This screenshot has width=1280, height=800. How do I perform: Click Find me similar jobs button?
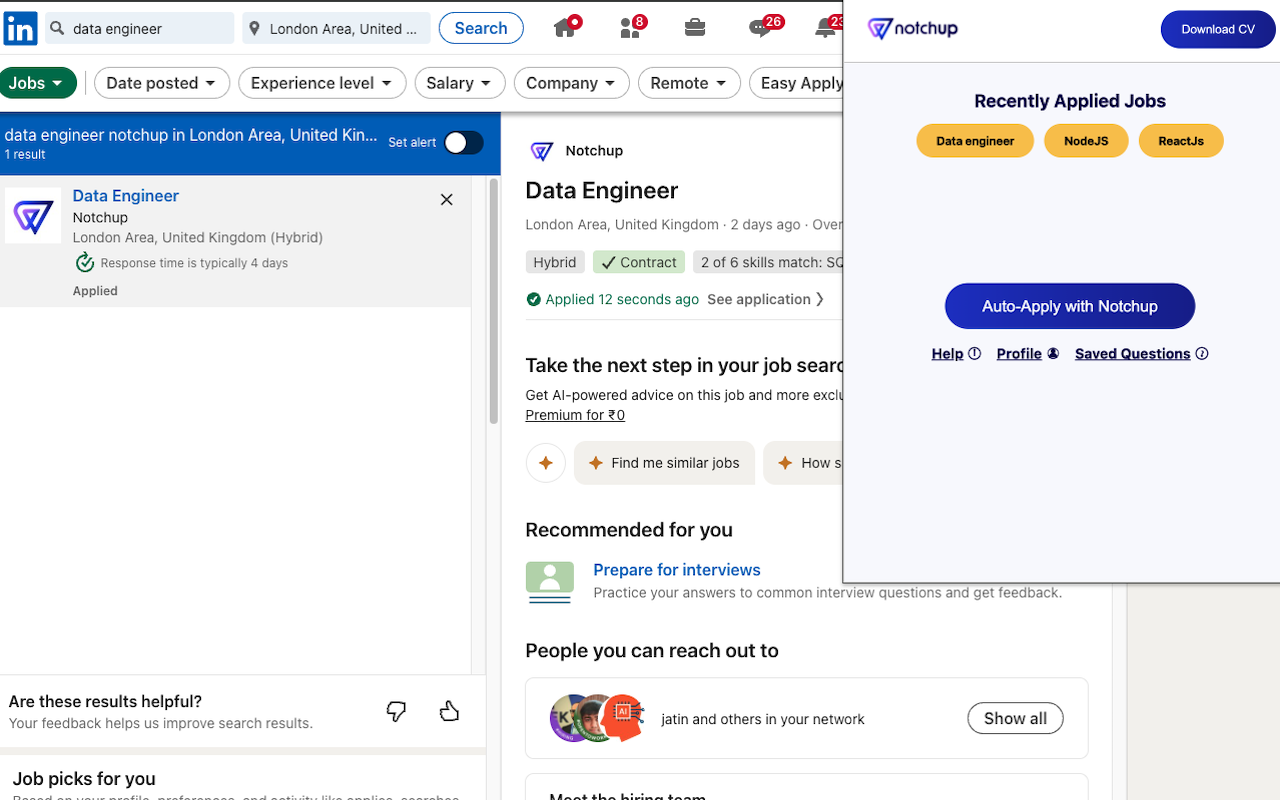(664, 463)
